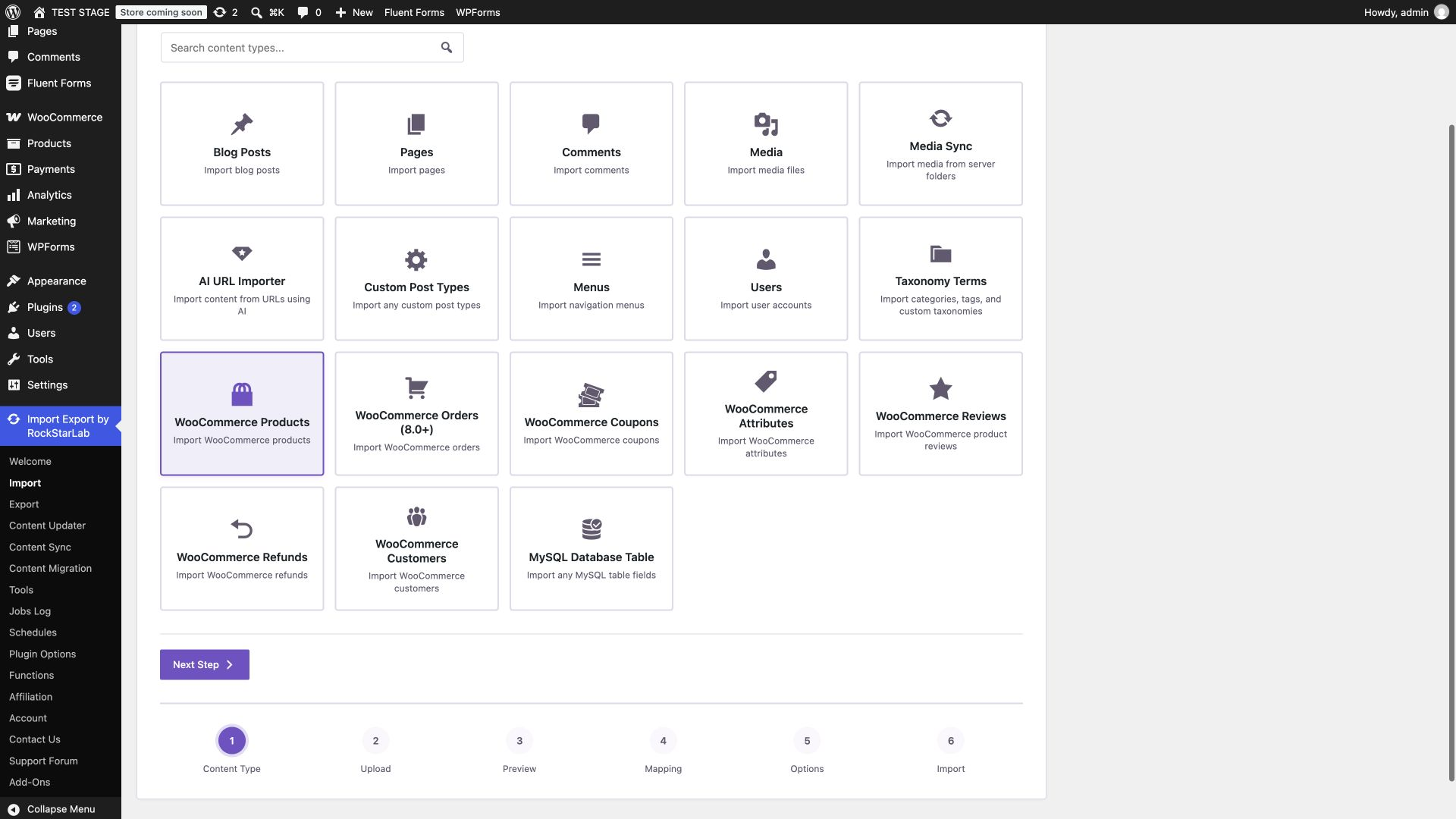Open the WordPress logo menu
The height and width of the screenshot is (819, 1456).
coord(13,12)
